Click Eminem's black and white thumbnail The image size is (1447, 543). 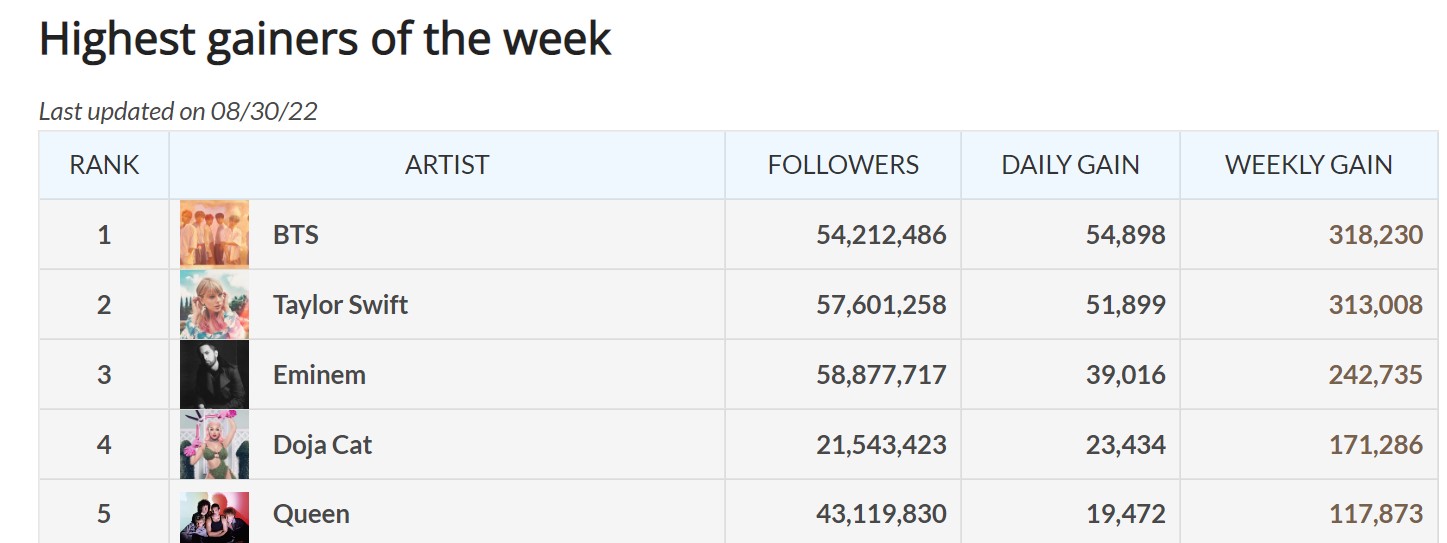(214, 374)
